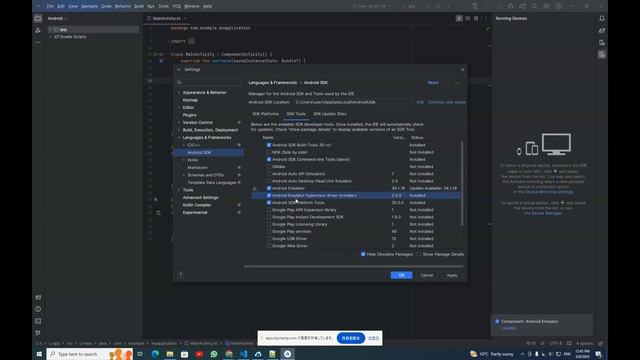Expand Version Control settings group
The image size is (640, 360).
[179, 122]
